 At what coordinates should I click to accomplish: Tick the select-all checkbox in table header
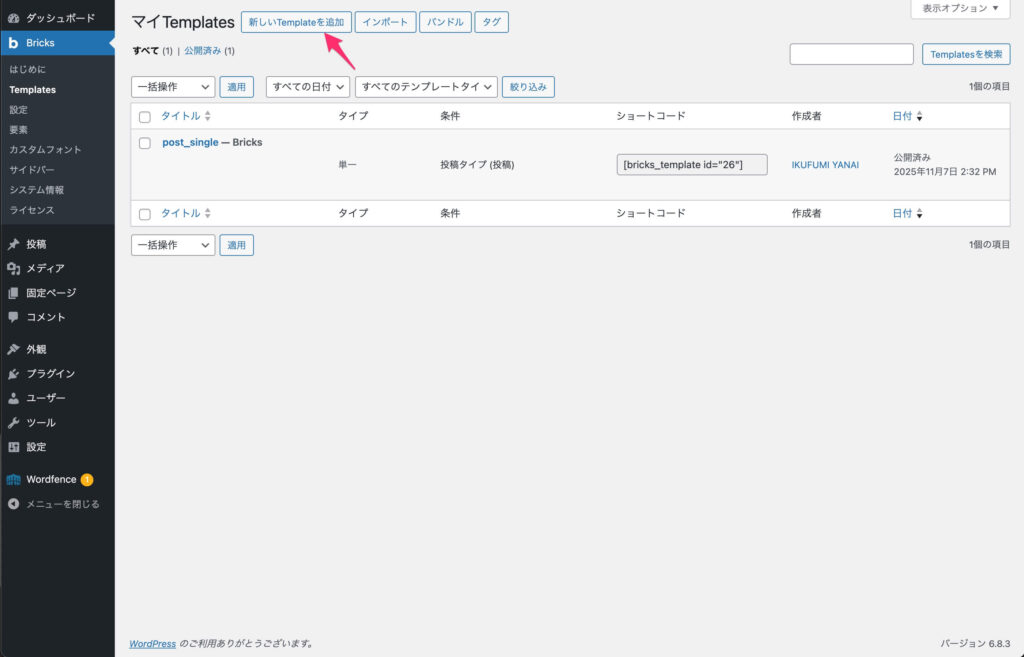[x=145, y=117]
